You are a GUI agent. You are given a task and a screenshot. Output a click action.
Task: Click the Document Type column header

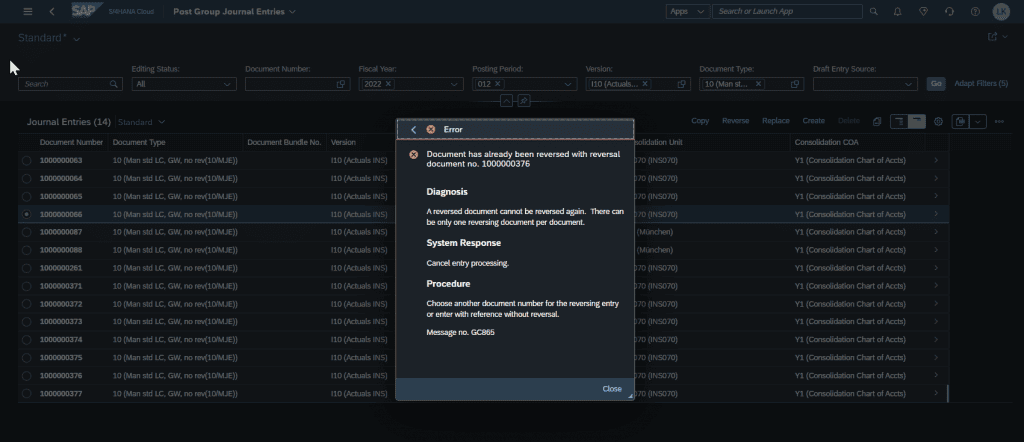pyautogui.click(x=139, y=142)
